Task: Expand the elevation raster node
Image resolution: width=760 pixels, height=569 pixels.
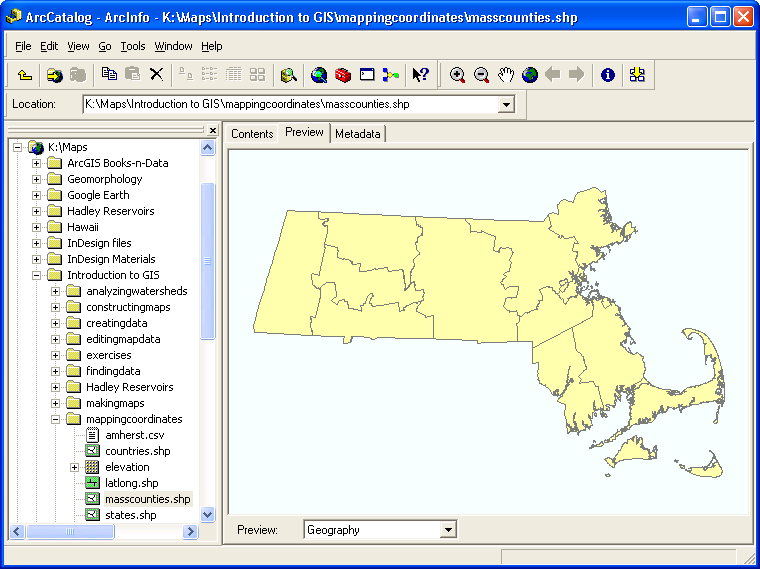Action: [x=74, y=467]
